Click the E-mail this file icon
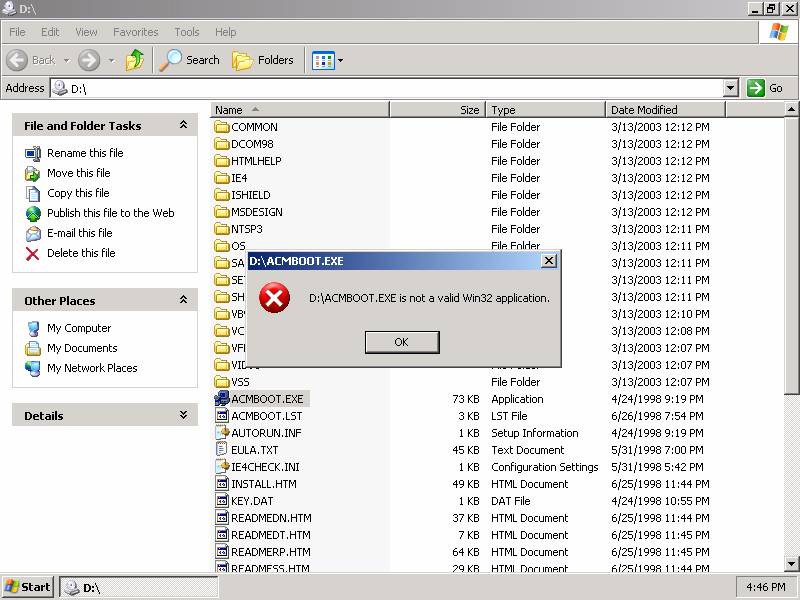Viewport: 800px width, 600px height. click(33, 234)
